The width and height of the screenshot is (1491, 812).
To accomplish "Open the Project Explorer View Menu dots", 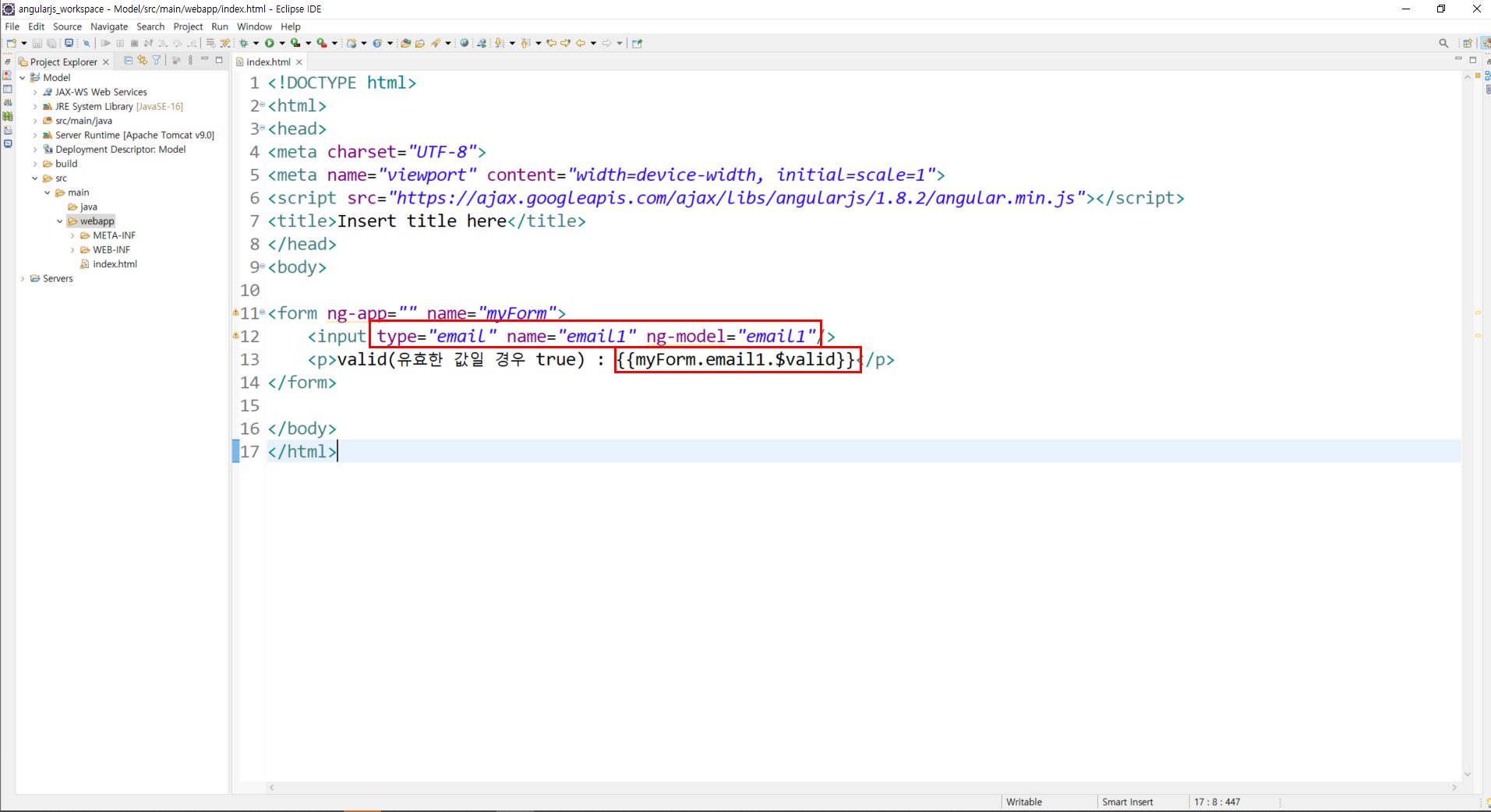I will [x=190, y=61].
